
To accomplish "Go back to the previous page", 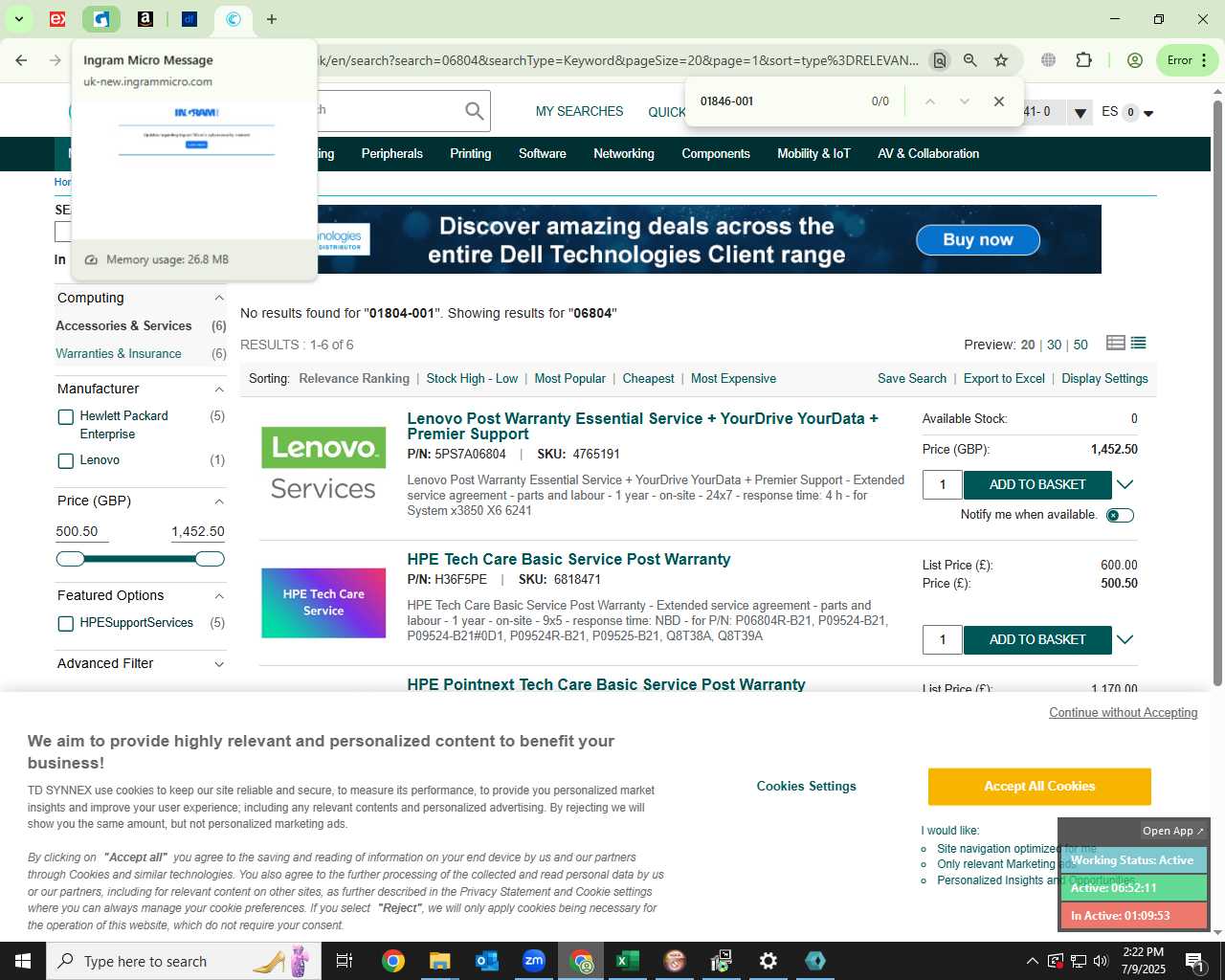I will click(x=21, y=60).
